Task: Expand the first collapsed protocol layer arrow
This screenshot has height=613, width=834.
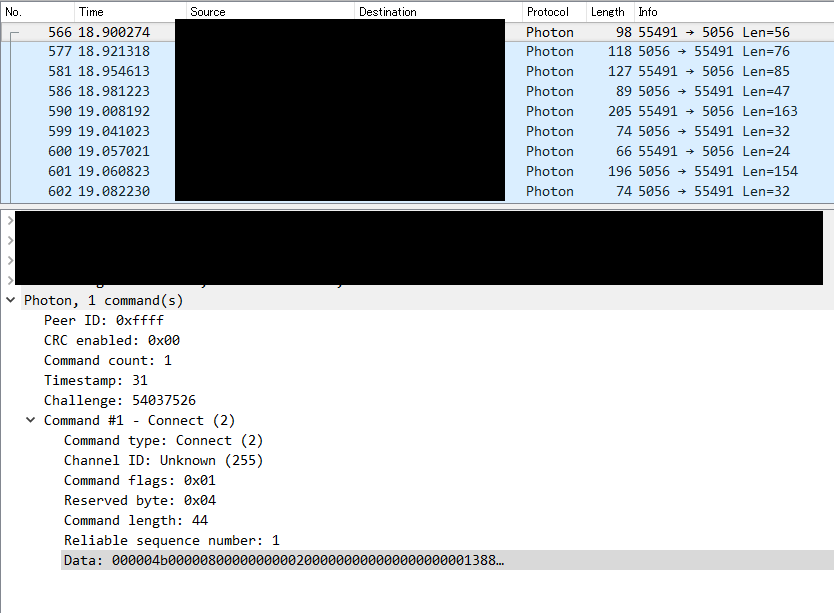Action: pyautogui.click(x=10, y=220)
